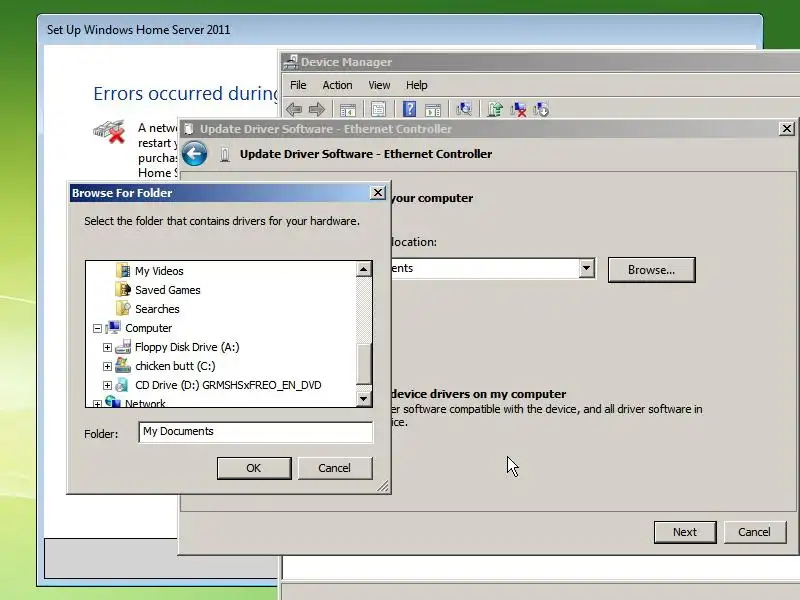The height and width of the screenshot is (600, 800).
Task: Click the Update Driver Software title bar icon
Action: pyautogui.click(x=189, y=129)
